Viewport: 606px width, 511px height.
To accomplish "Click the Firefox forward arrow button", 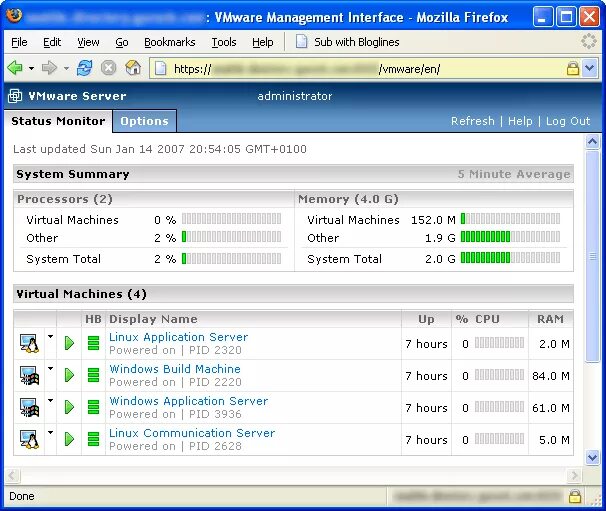I will pos(49,68).
